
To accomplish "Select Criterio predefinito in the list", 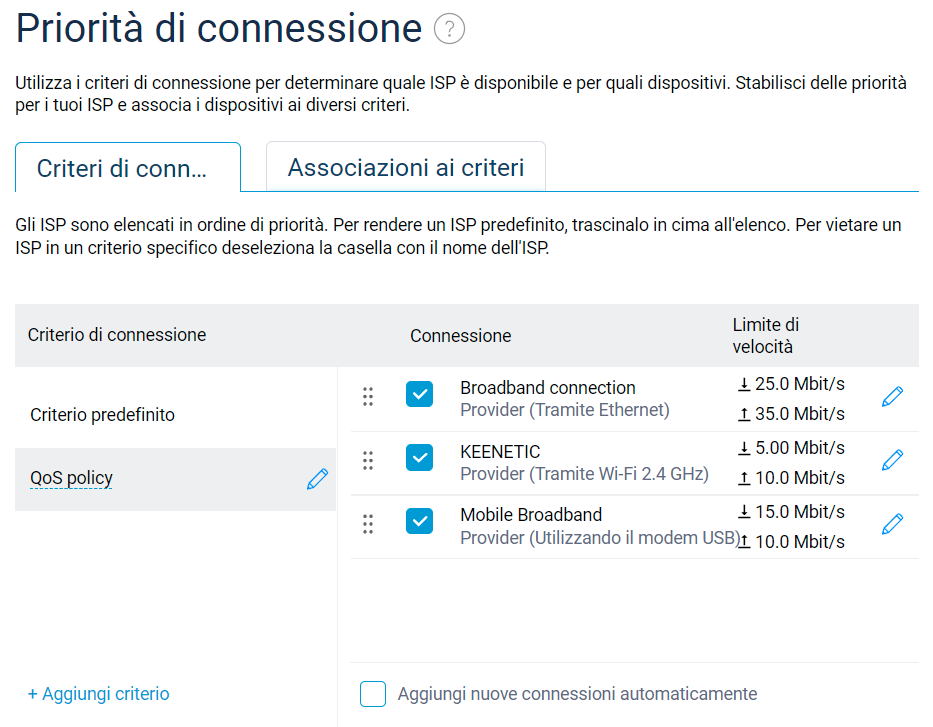I will (x=102, y=415).
